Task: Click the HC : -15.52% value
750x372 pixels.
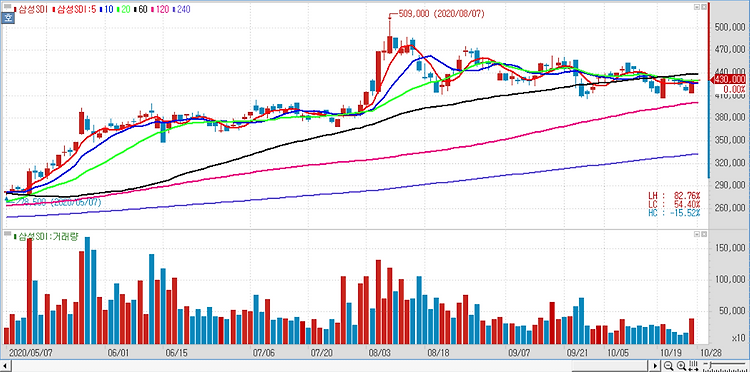Action: [674, 213]
